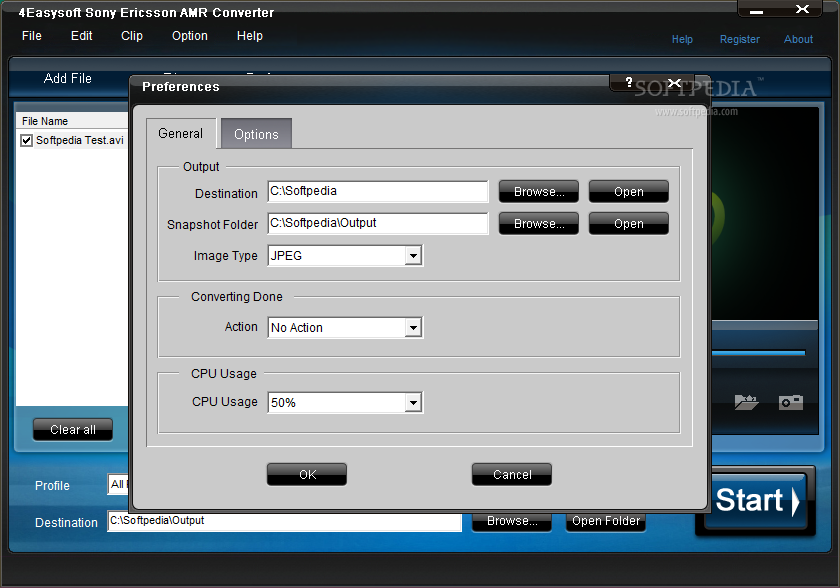The image size is (840, 588).
Task: Confirm preferences with OK button
Action: pos(307,474)
